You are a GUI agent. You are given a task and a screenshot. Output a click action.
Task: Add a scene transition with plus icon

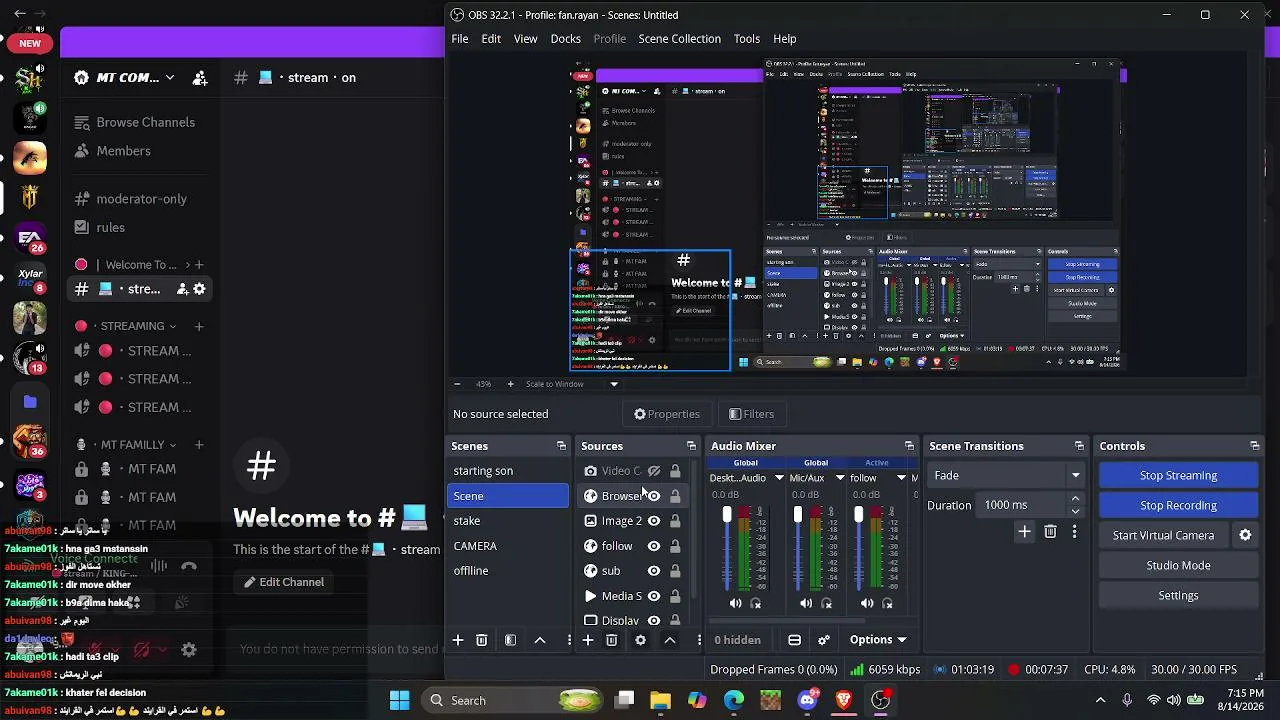1024,532
